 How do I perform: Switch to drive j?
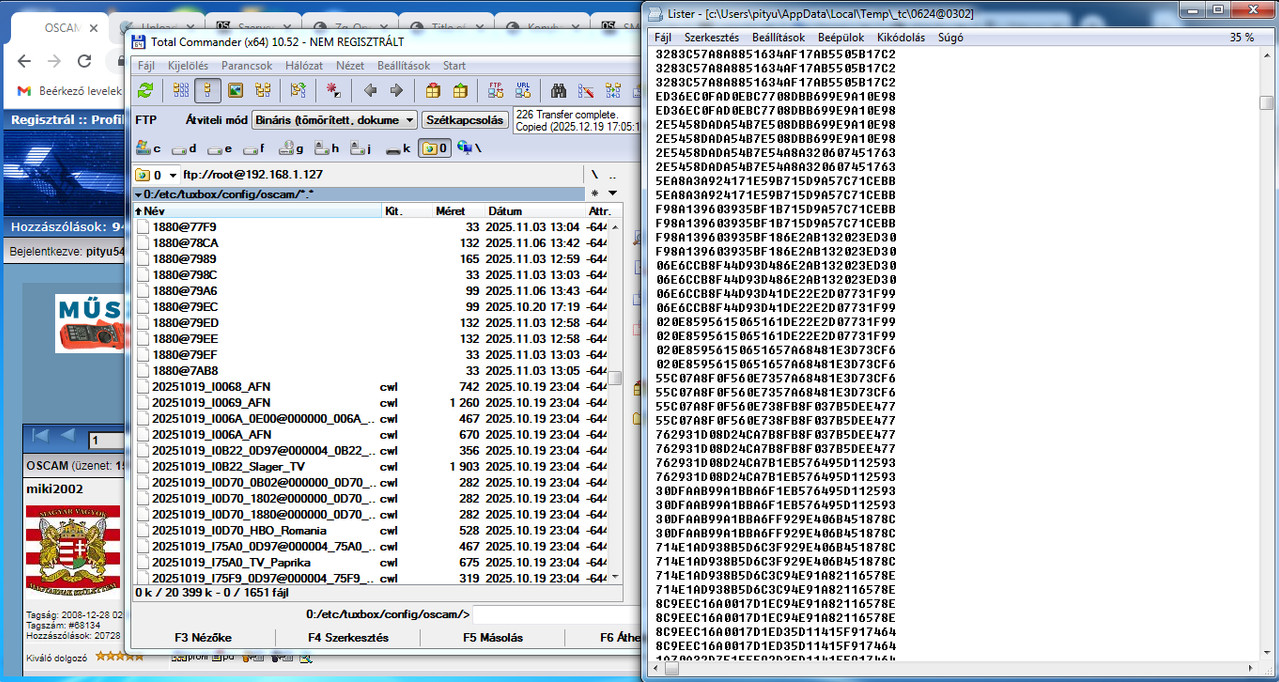pos(361,148)
